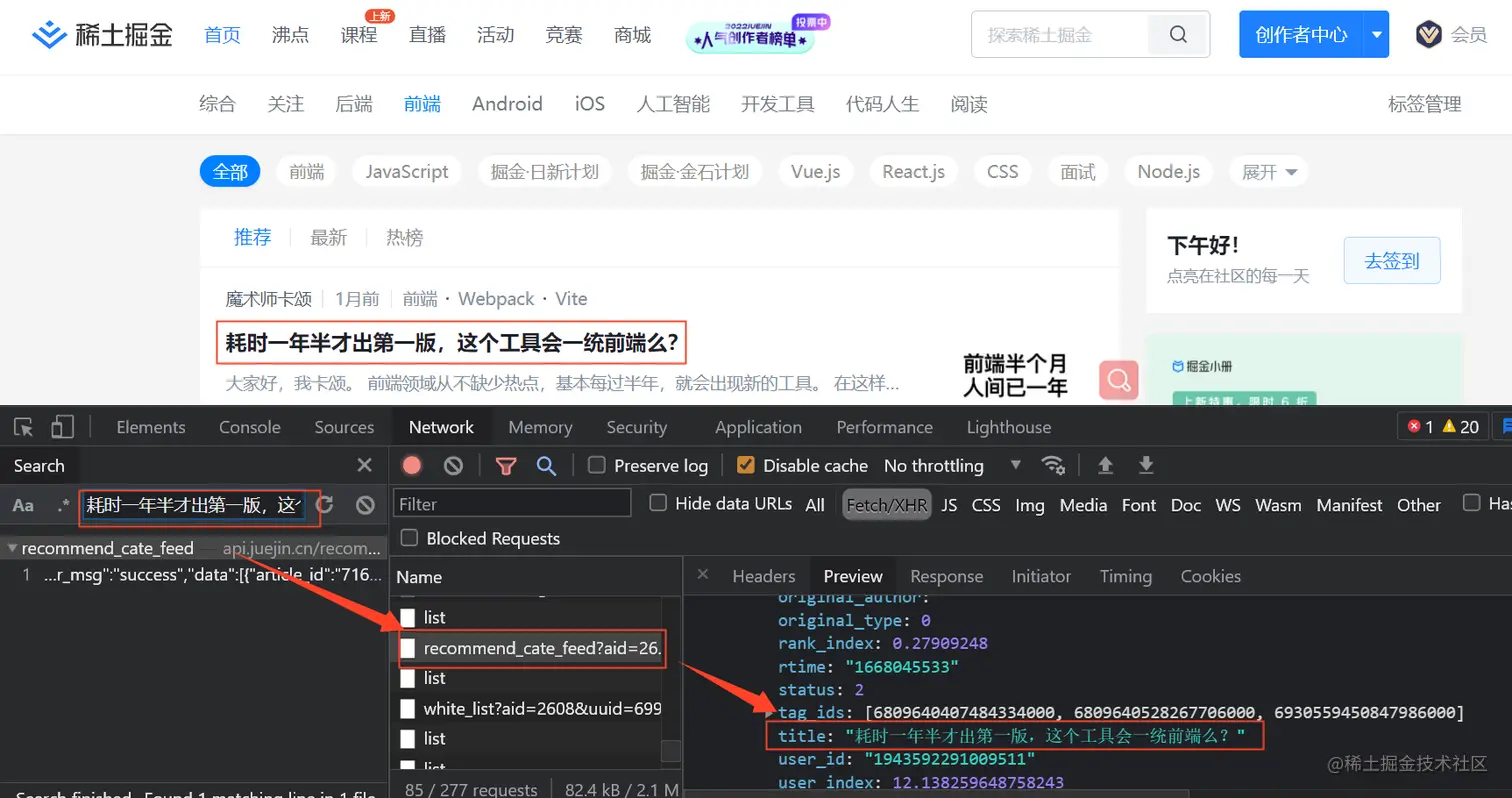Open the Headers tab

(764, 576)
